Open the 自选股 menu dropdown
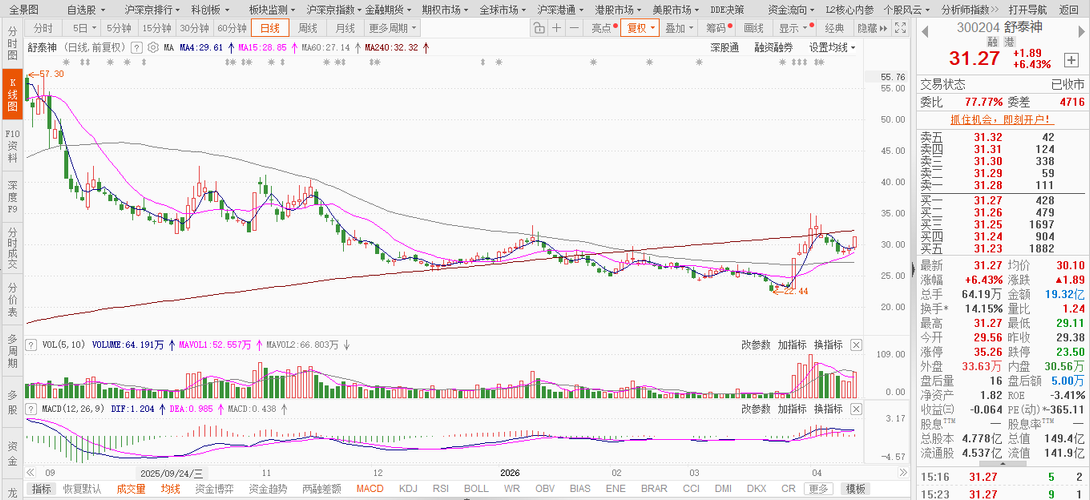 [x=86, y=10]
